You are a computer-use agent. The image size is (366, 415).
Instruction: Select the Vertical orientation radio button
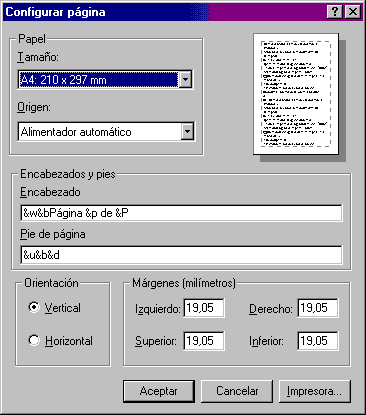pos(34,307)
